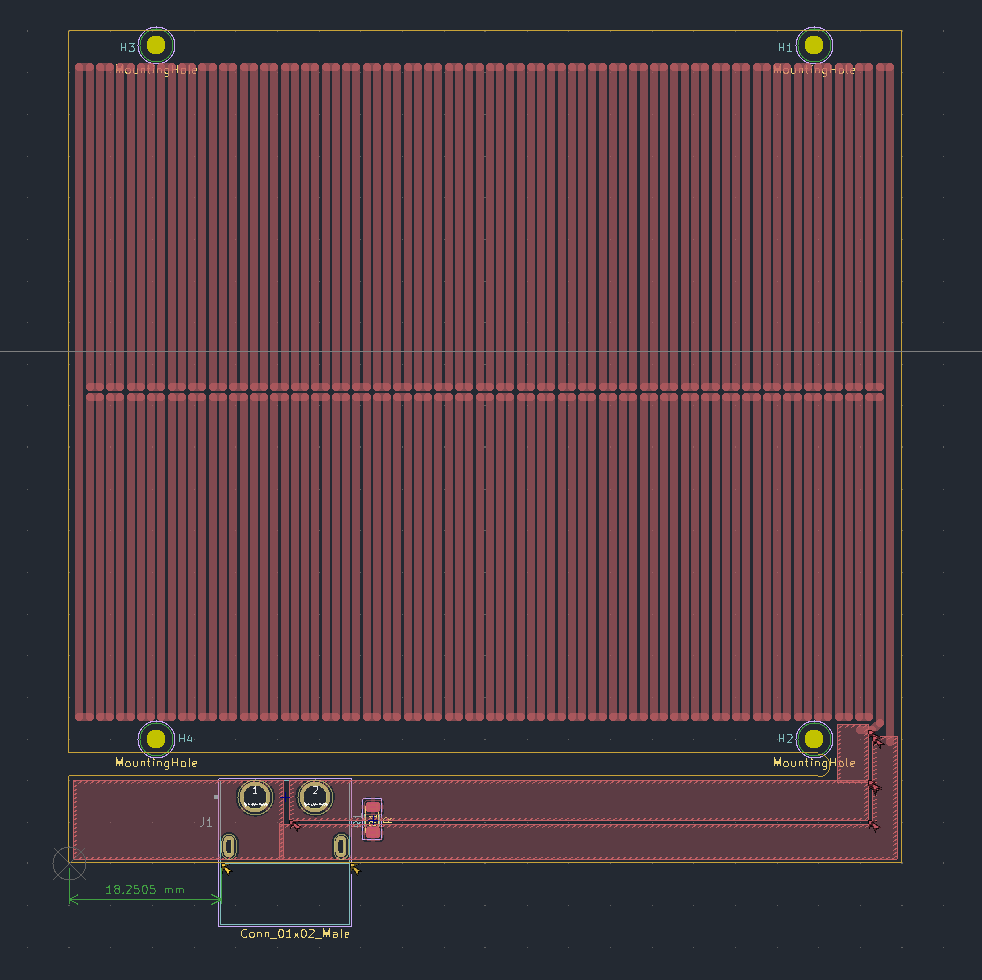
Task: Click the Conn_01x02_Male footprint label
Action: click(295, 933)
